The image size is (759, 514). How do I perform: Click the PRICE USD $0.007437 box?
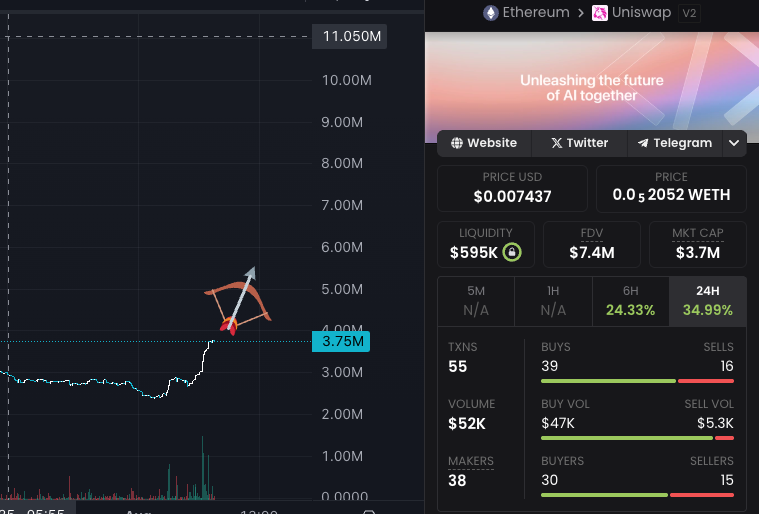coord(512,188)
